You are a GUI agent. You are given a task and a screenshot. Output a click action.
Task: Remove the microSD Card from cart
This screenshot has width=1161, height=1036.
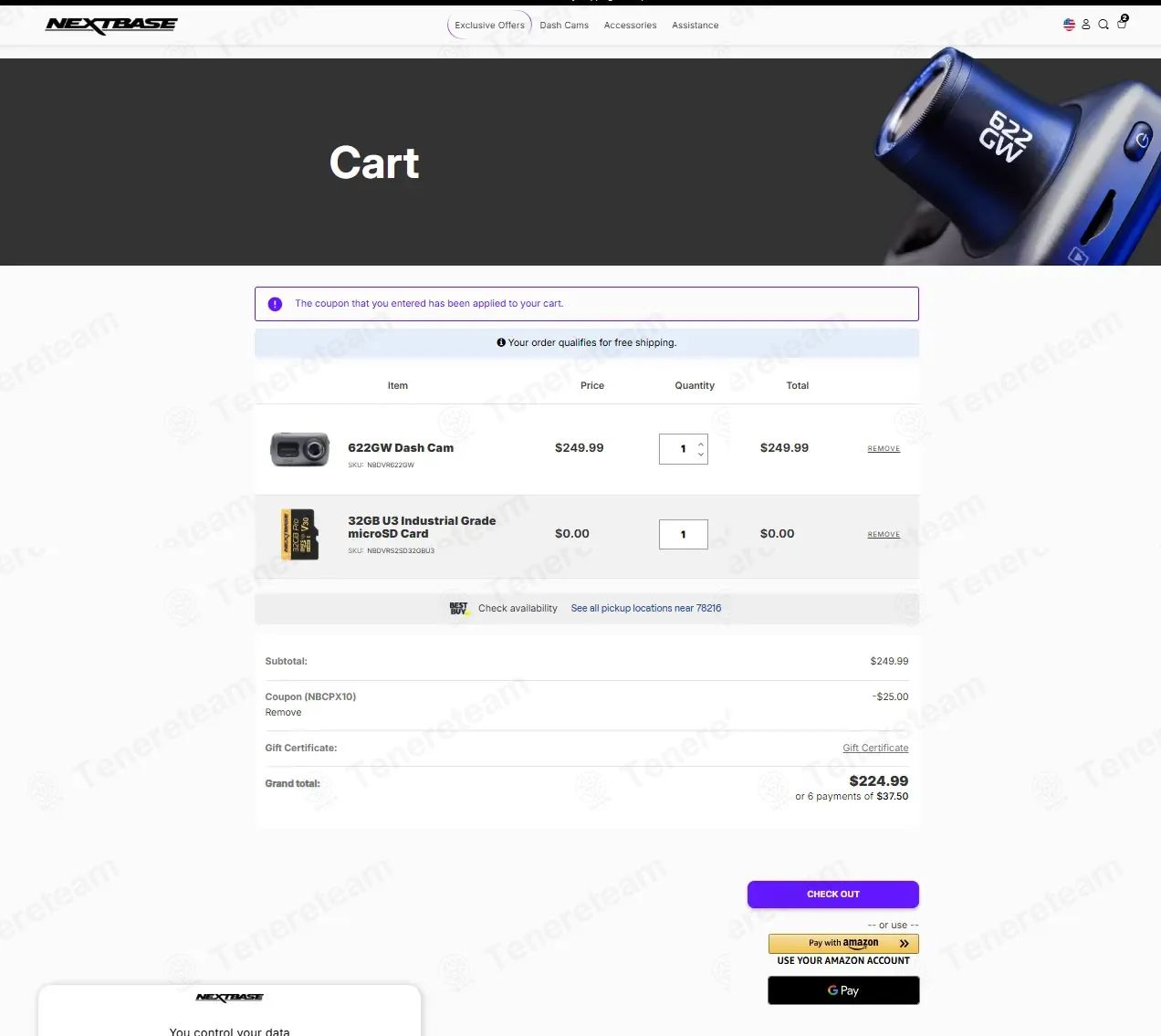(x=884, y=535)
